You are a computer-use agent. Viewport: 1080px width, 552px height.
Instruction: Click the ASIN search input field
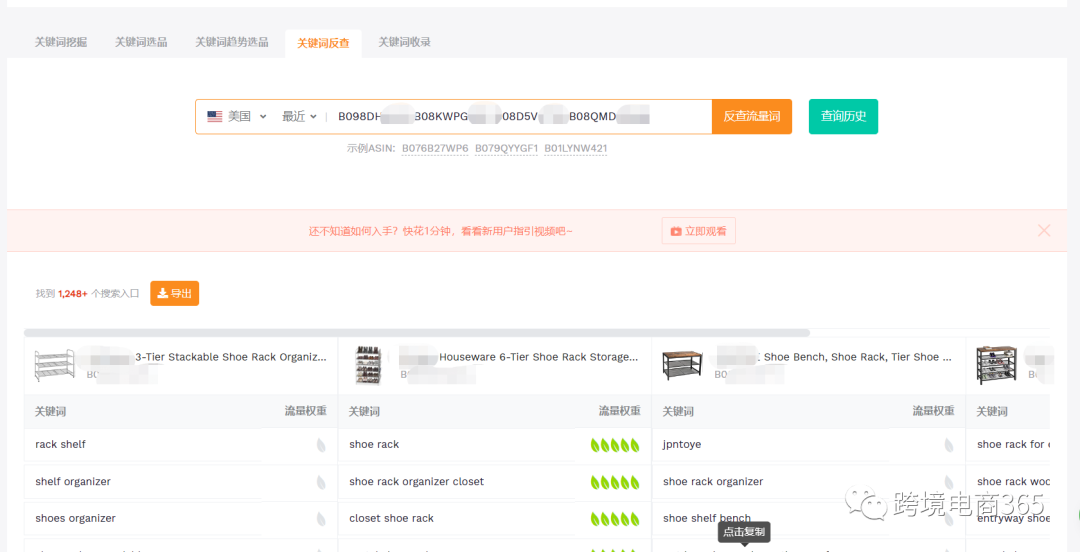[520, 116]
